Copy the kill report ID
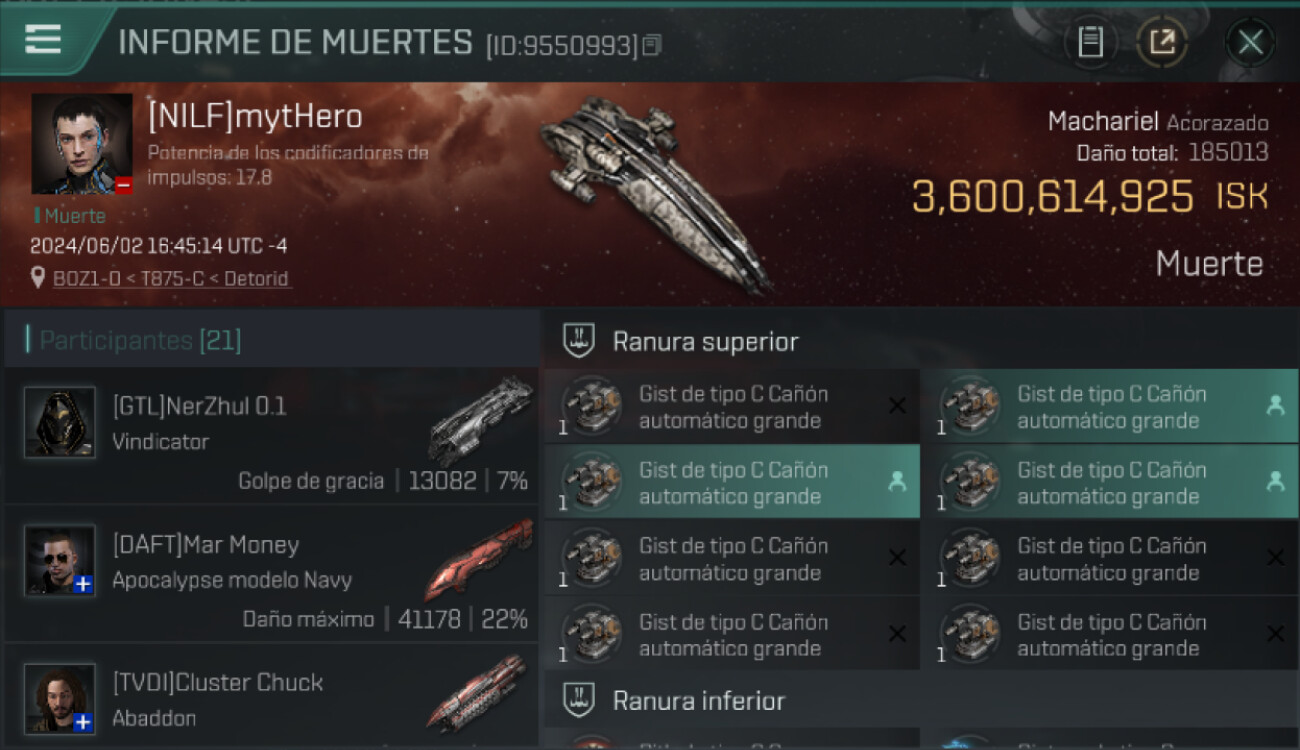This screenshot has width=1300, height=750. [652, 45]
